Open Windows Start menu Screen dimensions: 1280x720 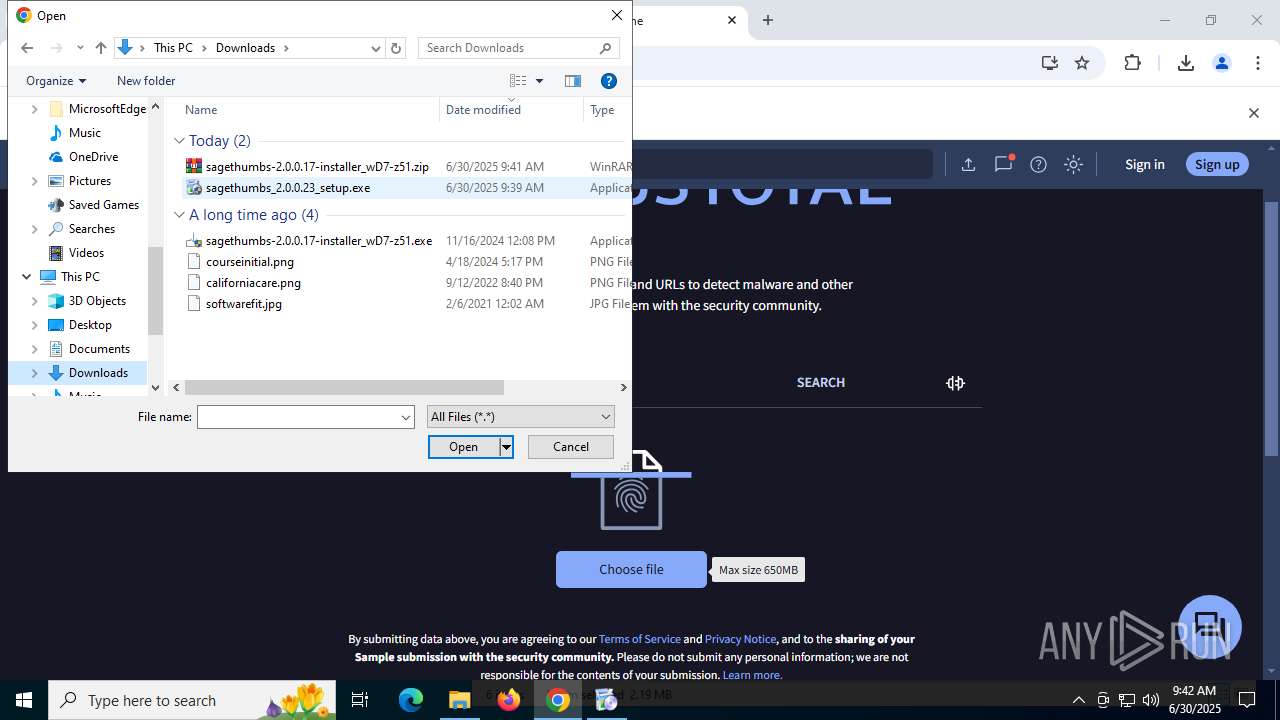pyautogui.click(x=24, y=700)
